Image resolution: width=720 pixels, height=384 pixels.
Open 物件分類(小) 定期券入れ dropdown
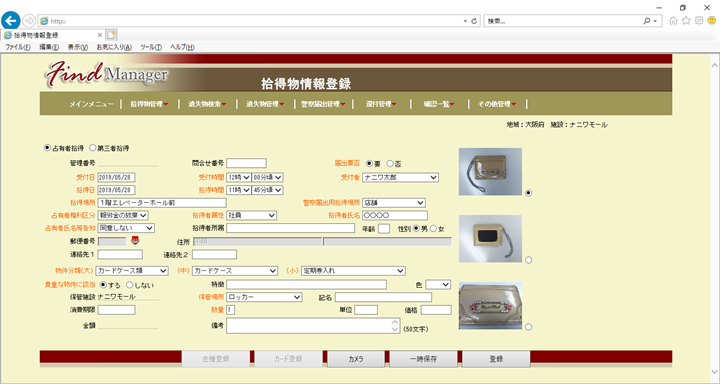point(353,271)
